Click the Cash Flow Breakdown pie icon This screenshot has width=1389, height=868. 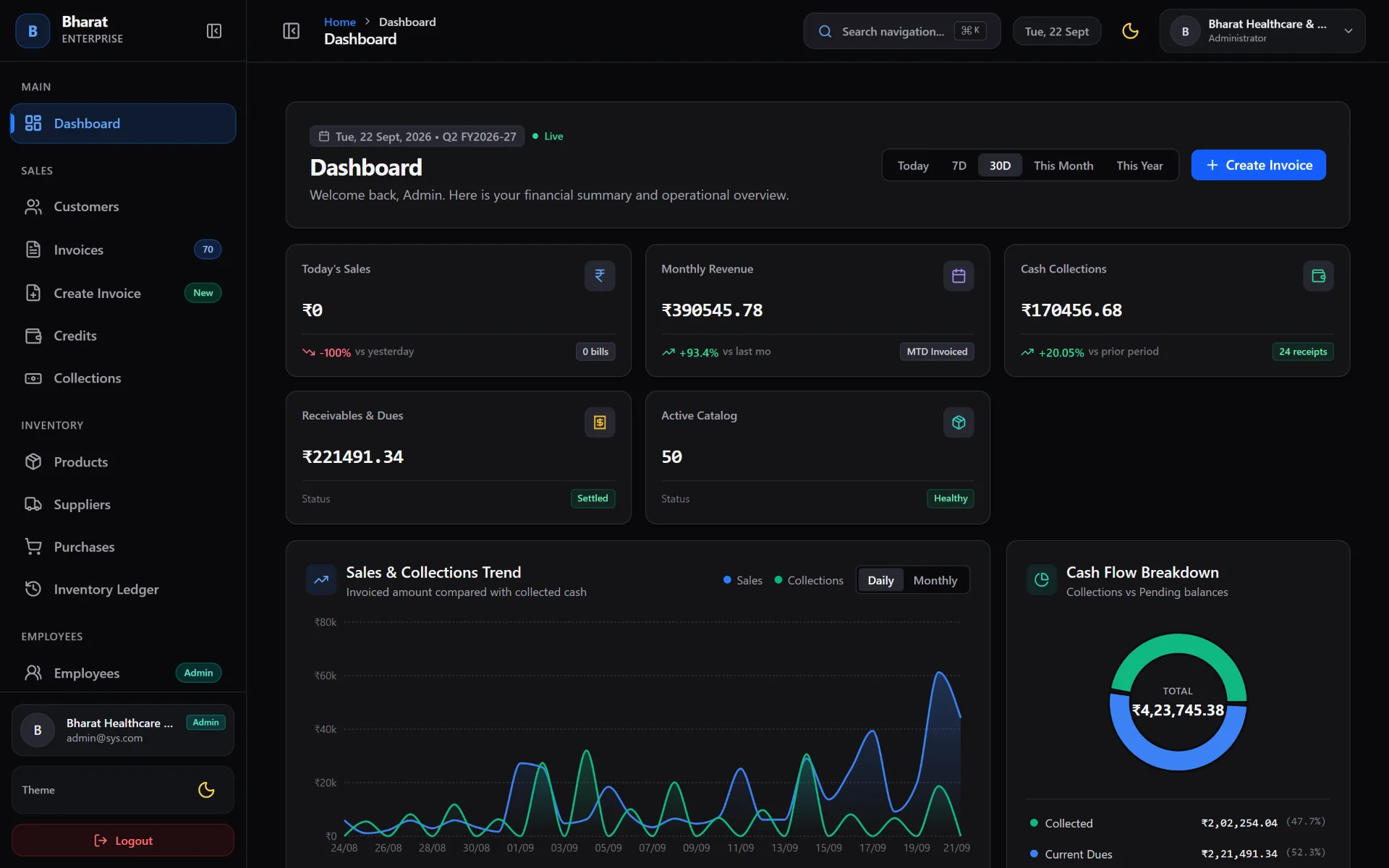(1042, 579)
